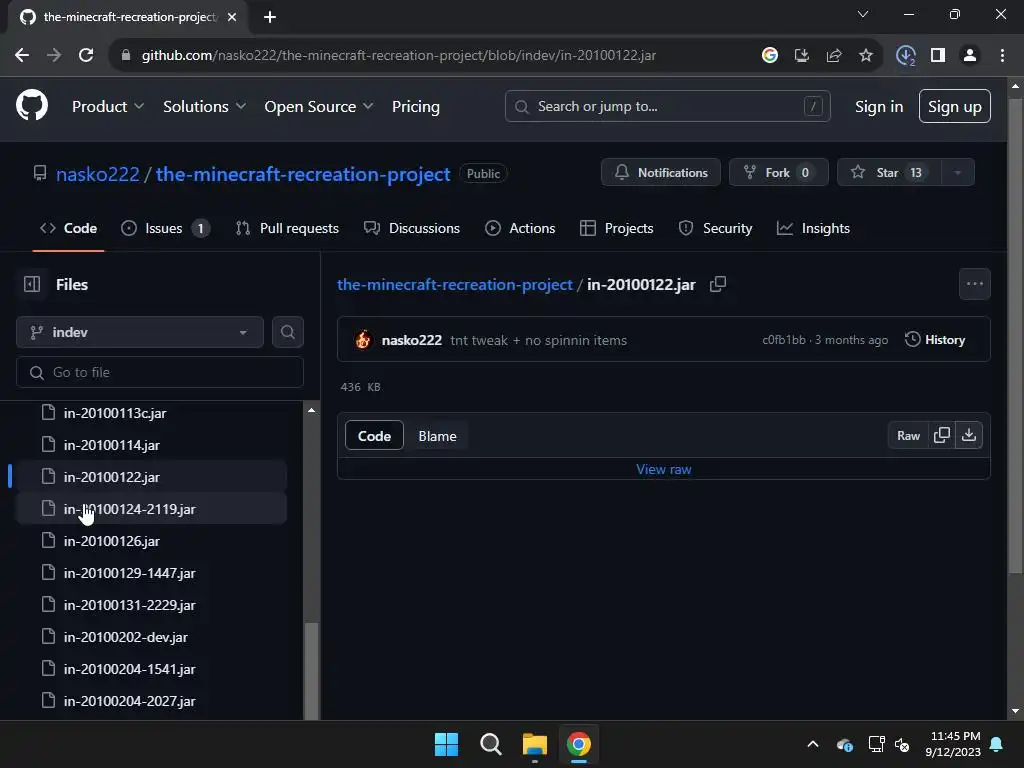The height and width of the screenshot is (768, 1024).
Task: Download raw file icon
Action: pyautogui.click(x=968, y=435)
